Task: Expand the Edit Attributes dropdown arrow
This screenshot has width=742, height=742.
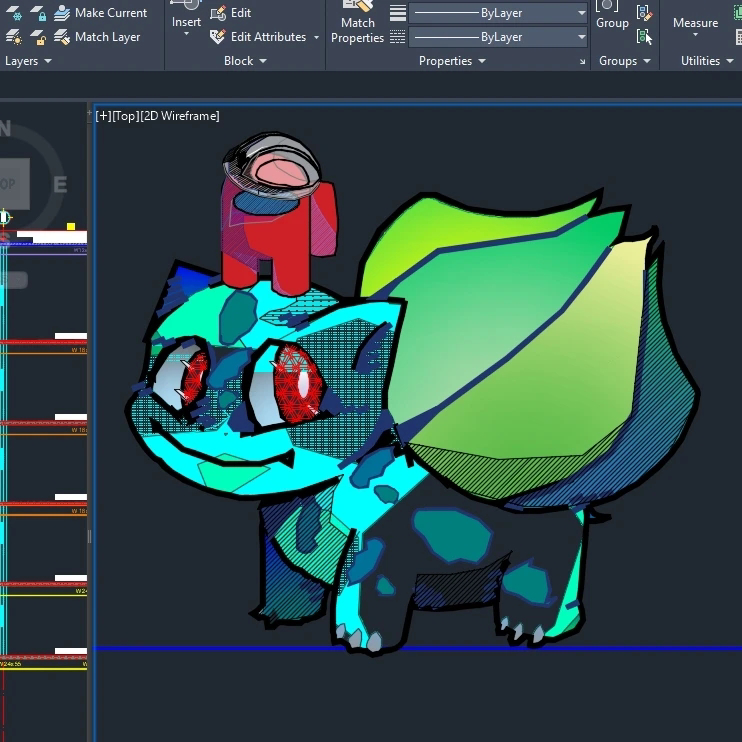Action: click(316, 37)
